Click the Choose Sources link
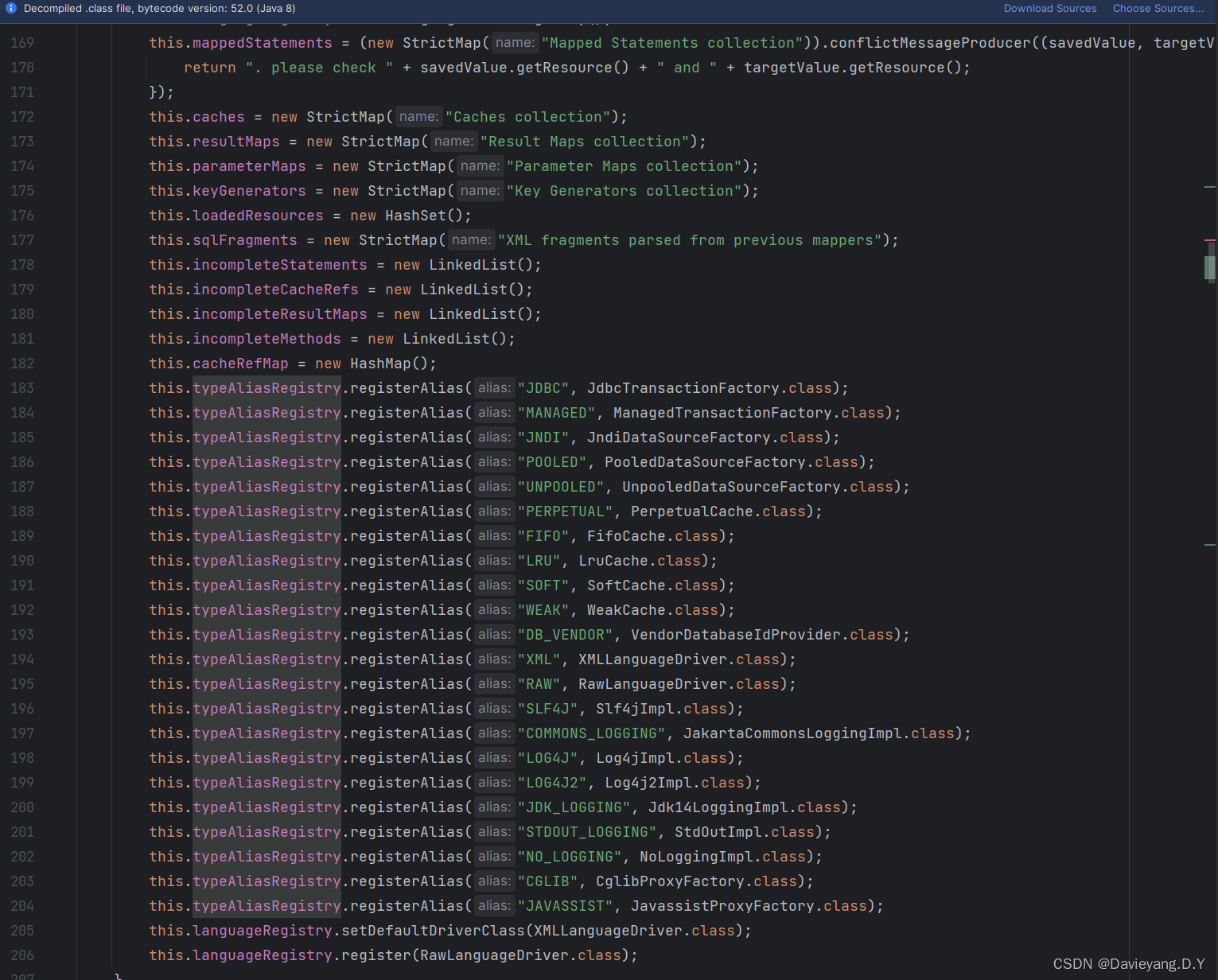Screen dimensions: 1218x980 point(1158,9)
